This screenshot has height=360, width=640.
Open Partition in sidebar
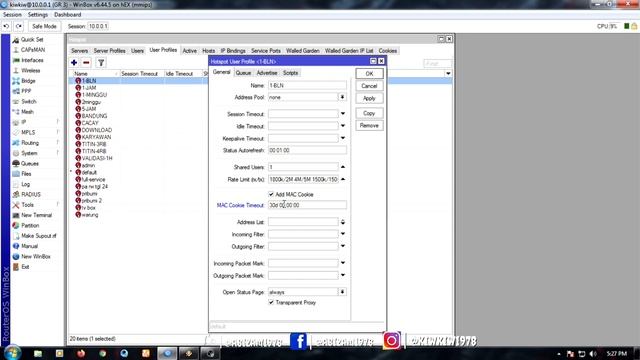pos(30,225)
